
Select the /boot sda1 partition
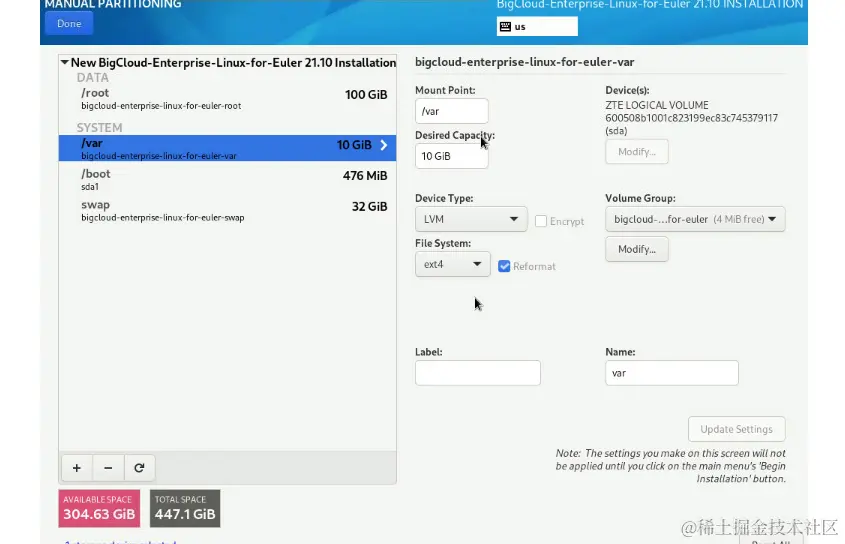click(x=227, y=180)
